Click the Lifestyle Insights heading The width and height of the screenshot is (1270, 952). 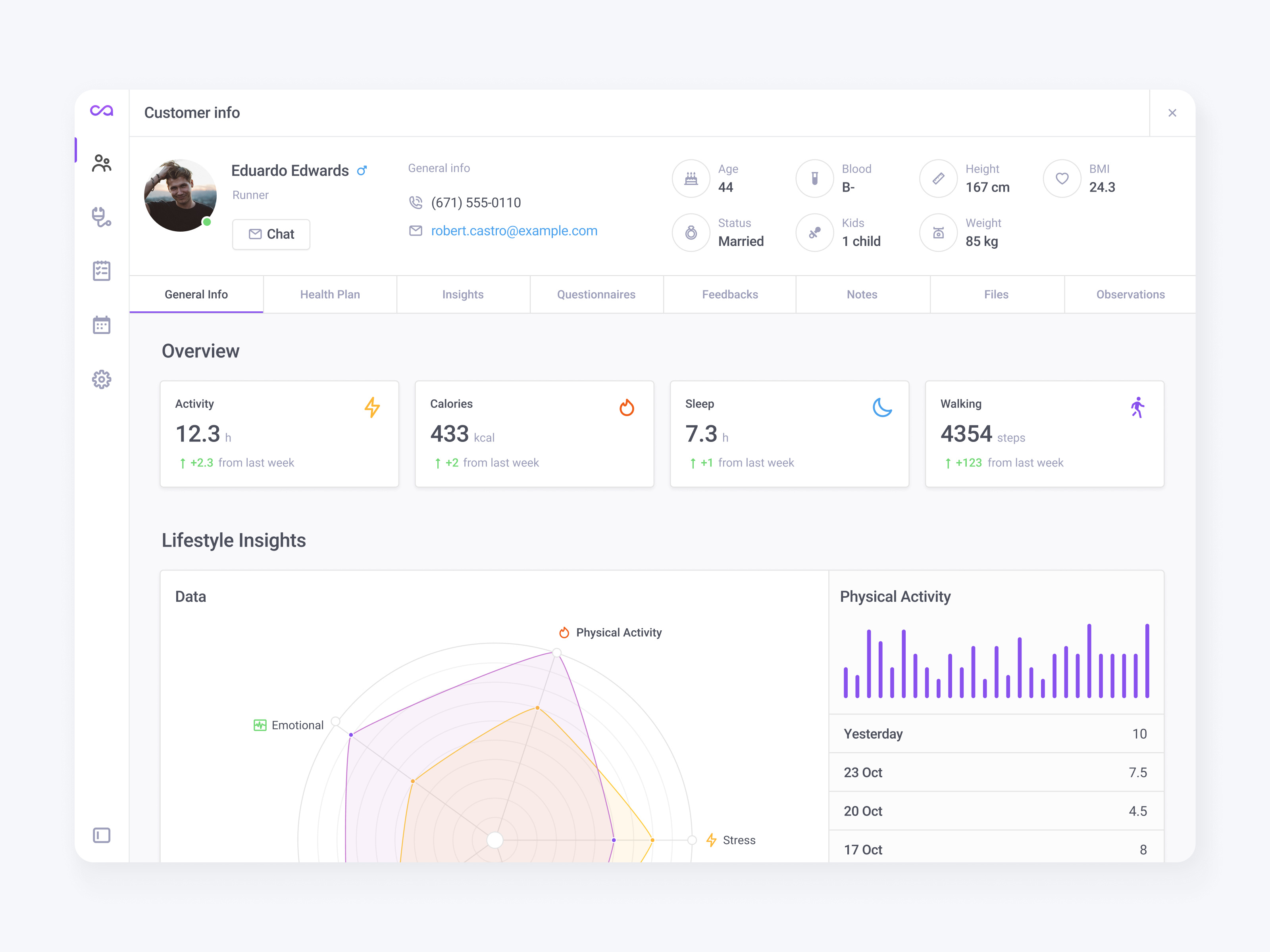coord(234,541)
